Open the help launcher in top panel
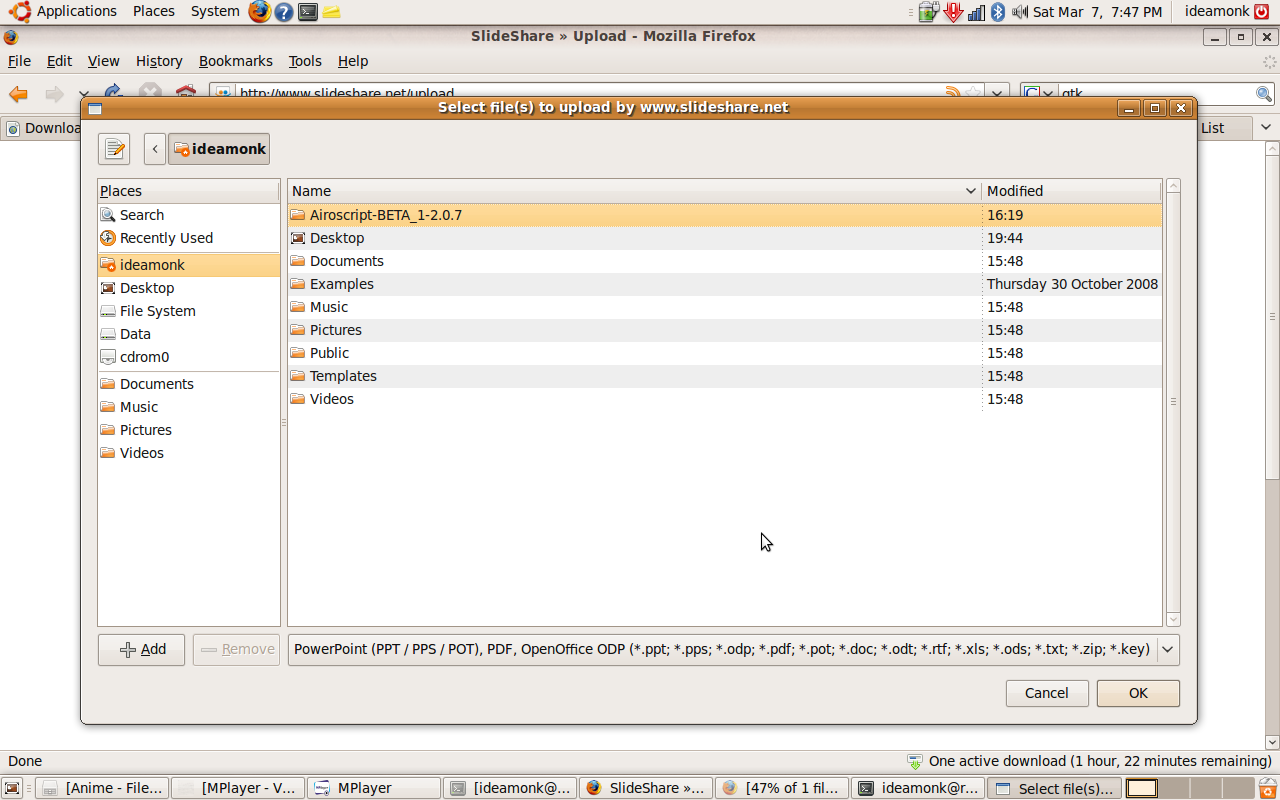Screen dimensions: 1280x800 tap(284, 12)
